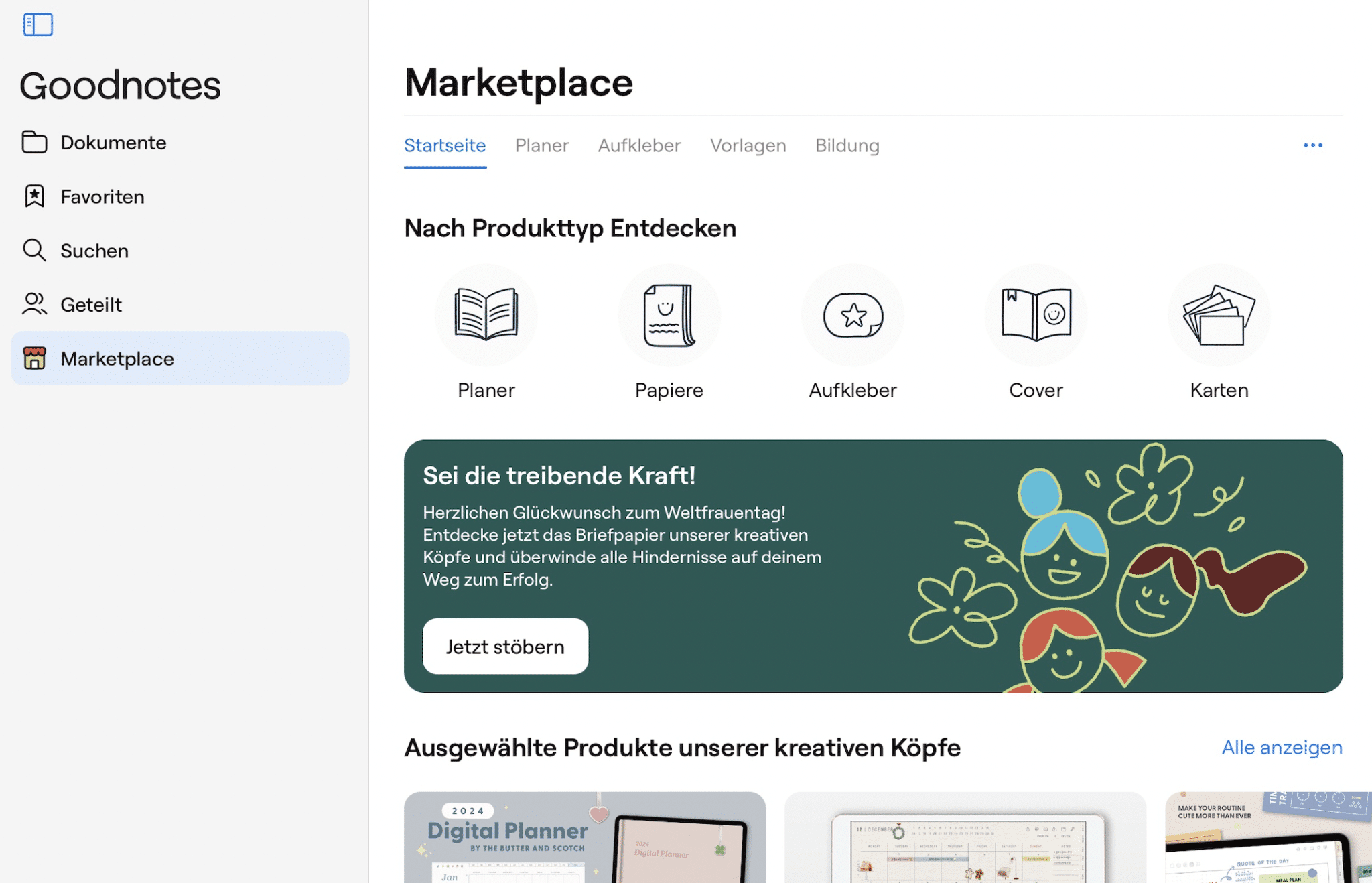Open the Karten stacked cards icon

coord(1219,315)
